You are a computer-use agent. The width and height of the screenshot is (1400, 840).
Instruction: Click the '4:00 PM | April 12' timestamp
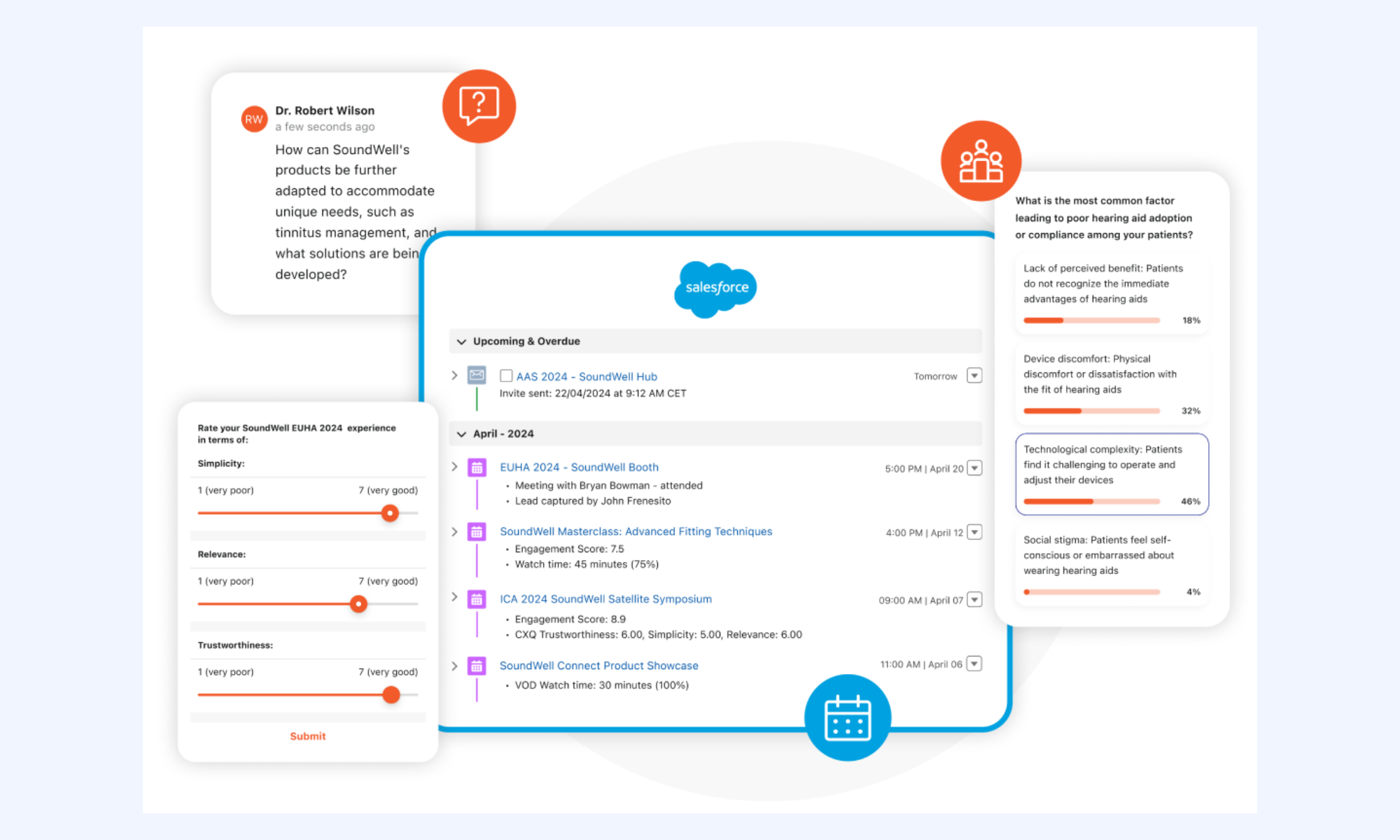click(924, 533)
